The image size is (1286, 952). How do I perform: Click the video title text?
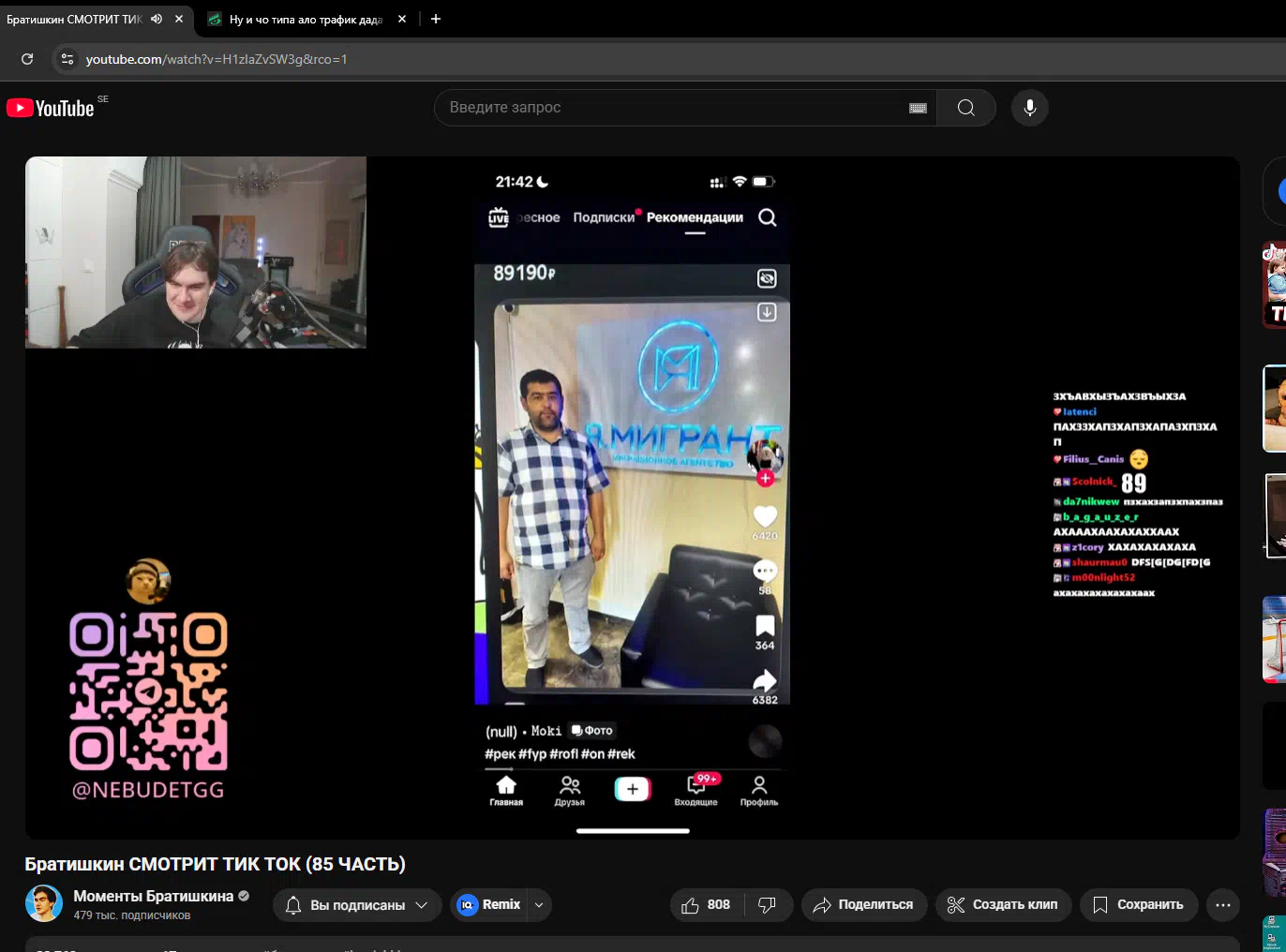215,864
